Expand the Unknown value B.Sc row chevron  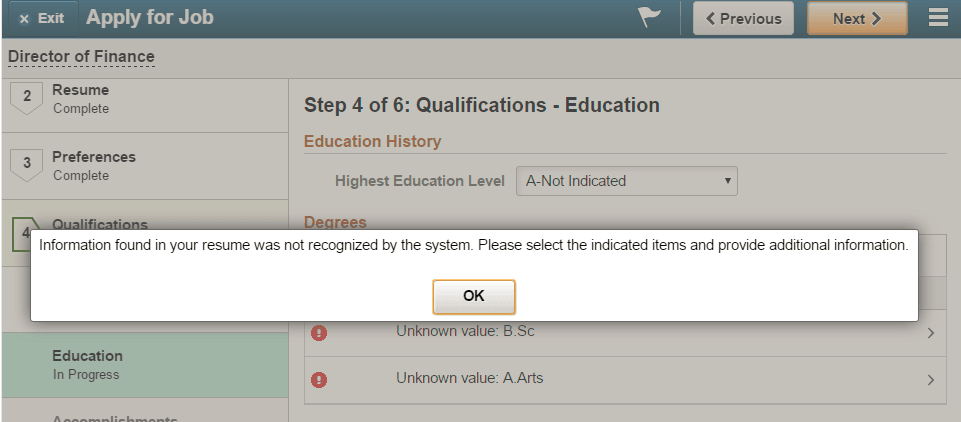point(931,333)
